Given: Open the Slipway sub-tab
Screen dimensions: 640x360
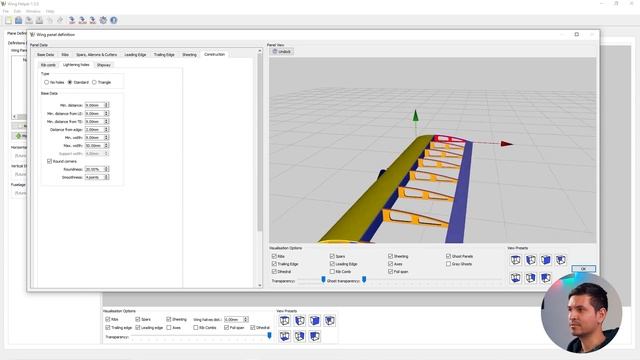Looking at the screenshot, I should 104,65.
